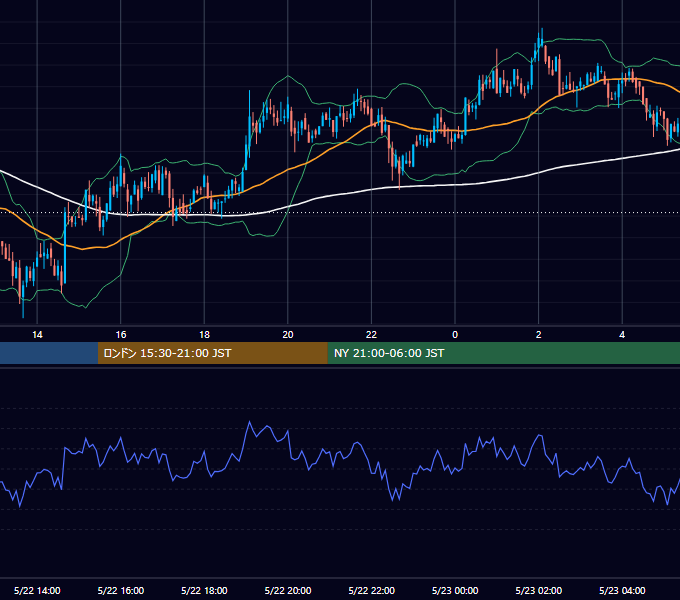
Task: Click the 22 hour label on price chart axis
Action: (x=371, y=335)
